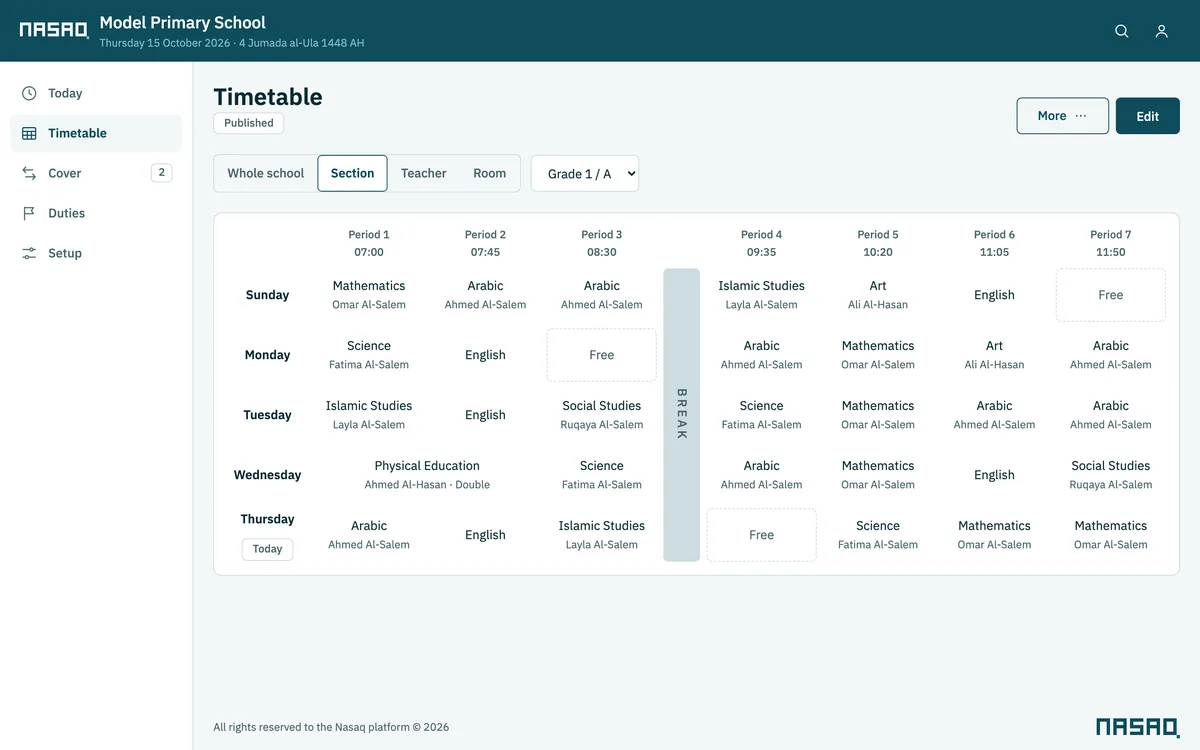This screenshot has height=750, width=1200.
Task: Click the Published status badge
Action: point(249,123)
